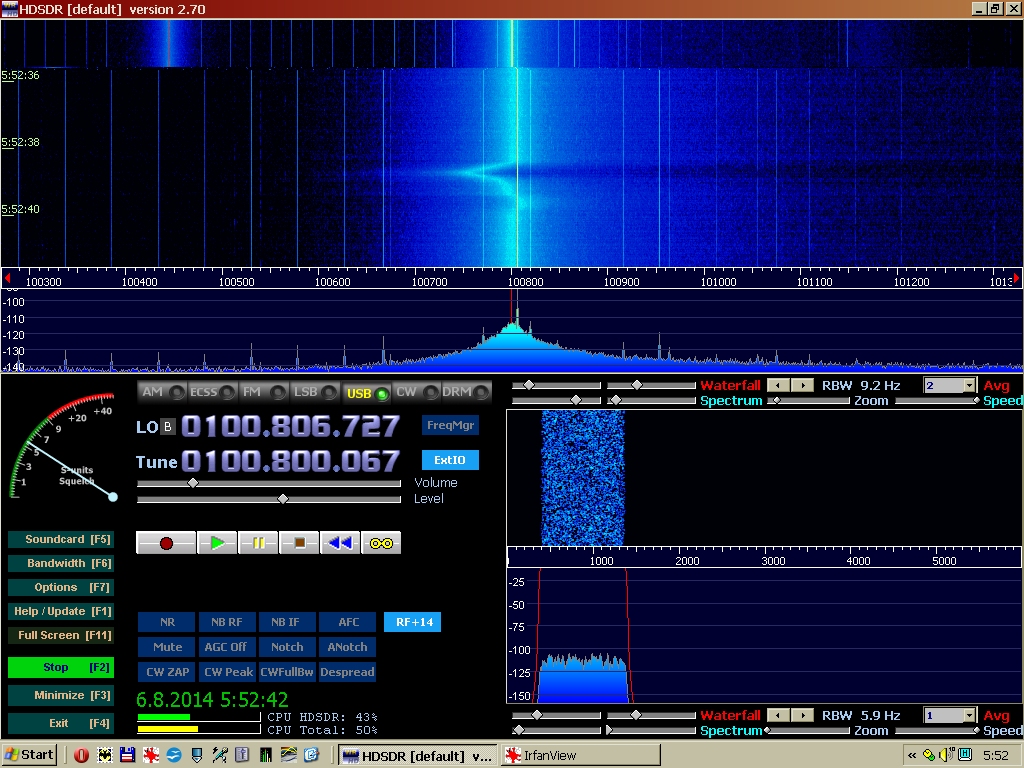Increase lower RBW with right arrow
Screen dimensions: 1024x768
point(803,716)
